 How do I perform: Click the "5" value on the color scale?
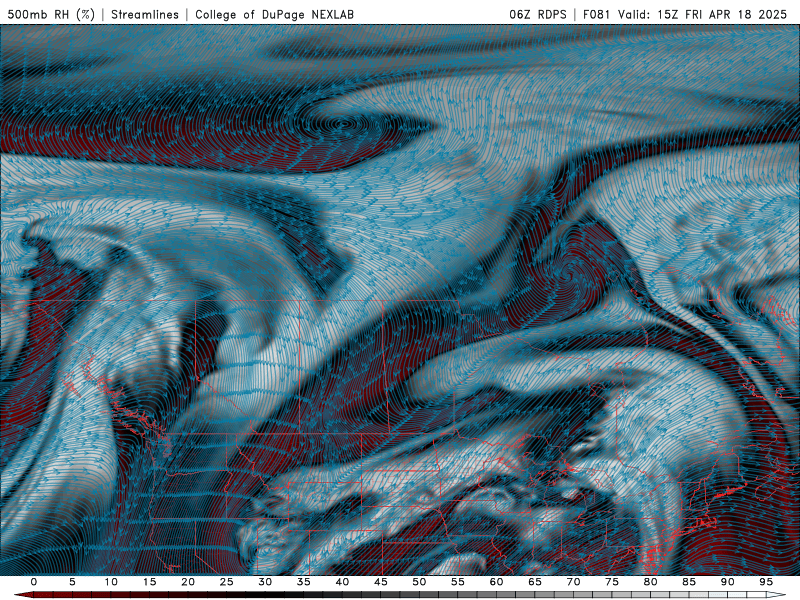pyautogui.click(x=72, y=582)
